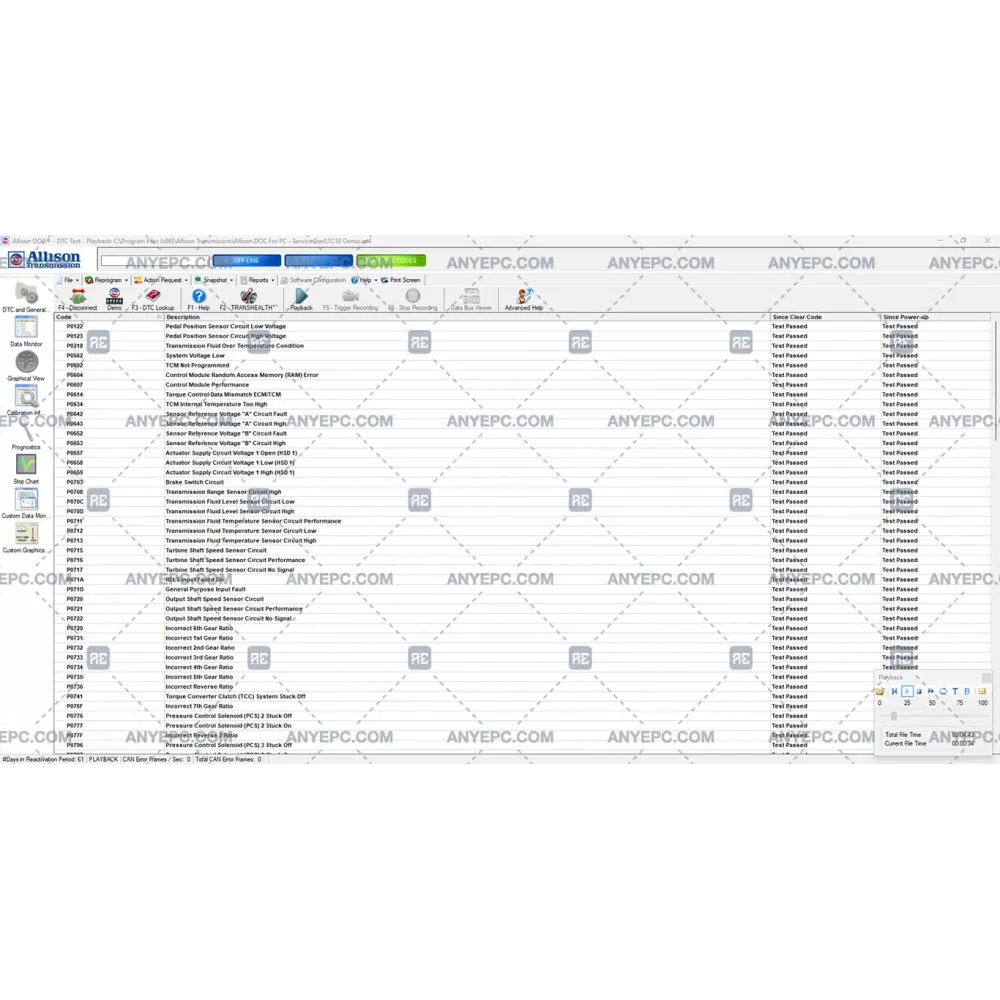Viewport: 1000px width, 1000px height.
Task: Expand the Reprogram dropdown menu
Action: tap(108, 281)
